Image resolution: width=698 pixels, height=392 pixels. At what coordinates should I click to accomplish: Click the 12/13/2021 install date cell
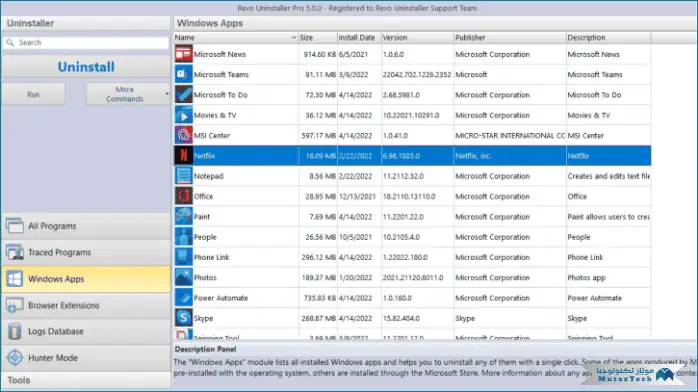pos(357,196)
